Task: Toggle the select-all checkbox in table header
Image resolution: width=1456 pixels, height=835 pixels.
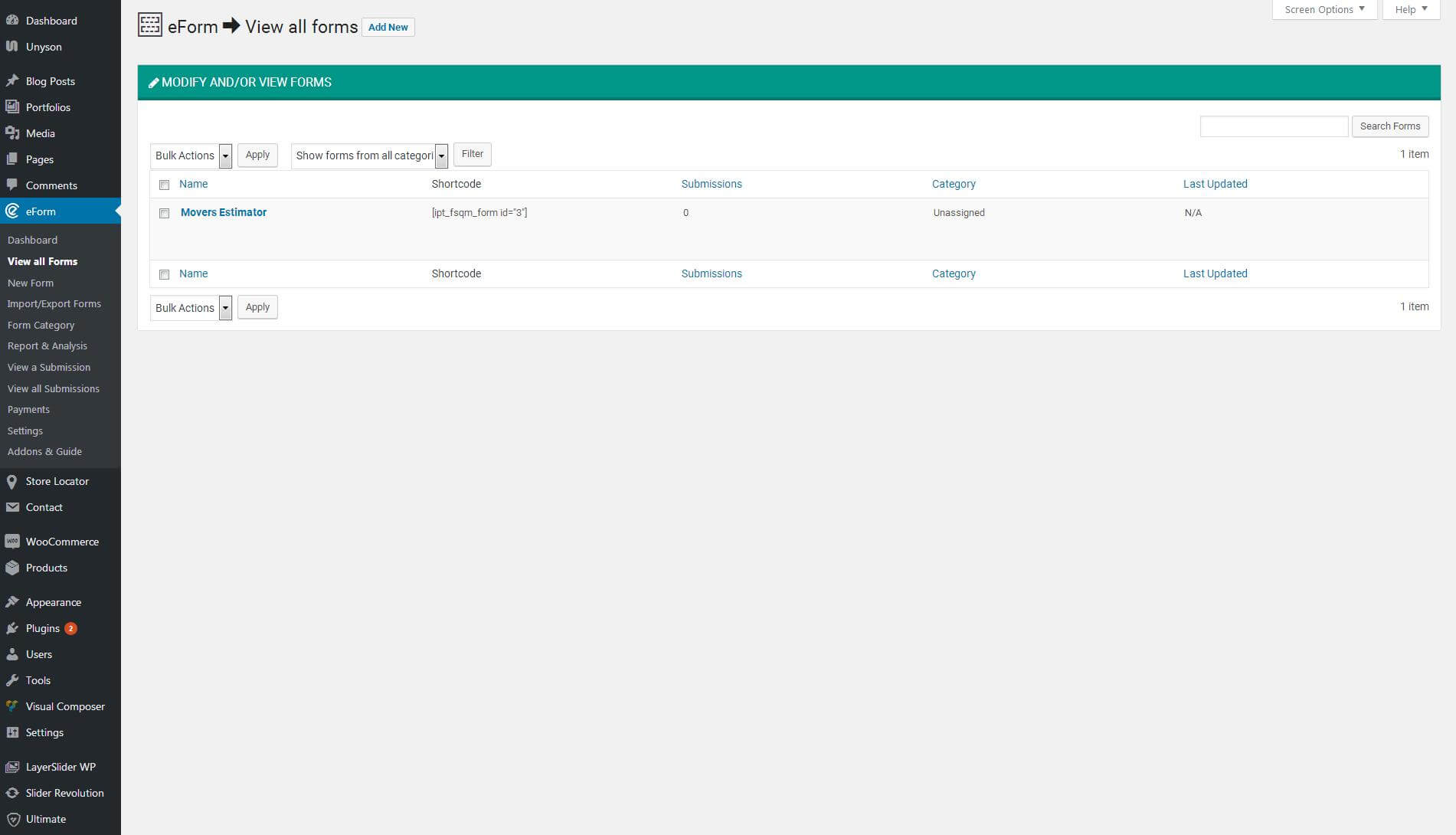Action: point(164,185)
